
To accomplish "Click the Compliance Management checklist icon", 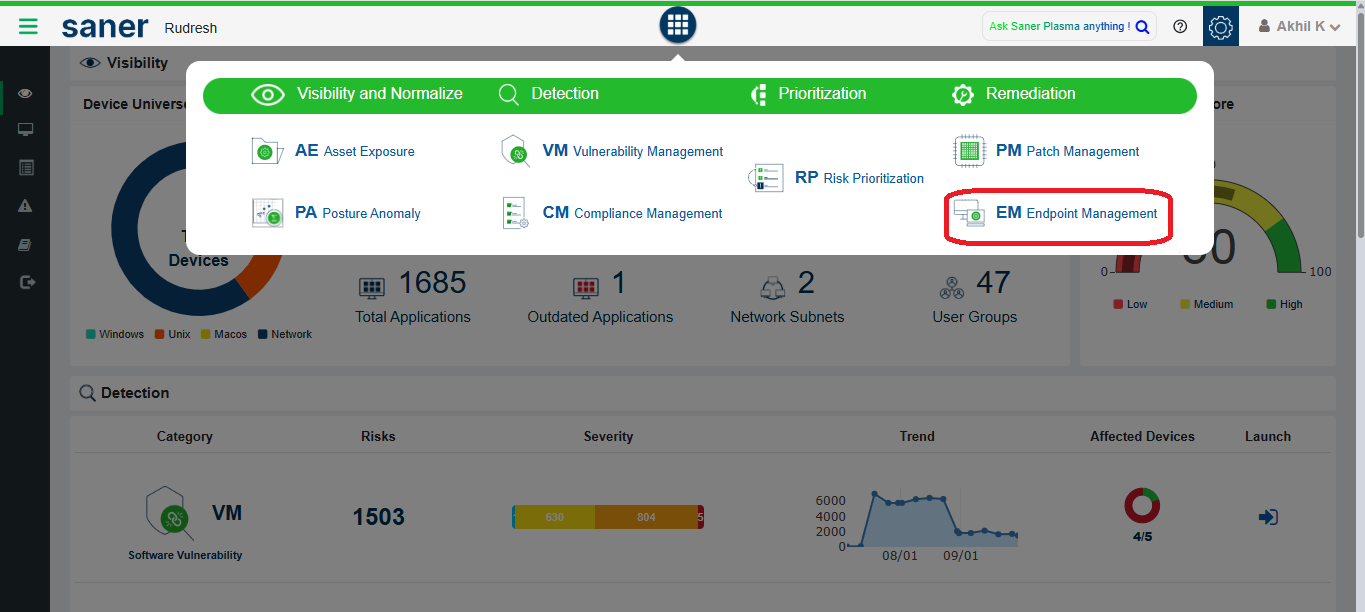I will (515, 213).
